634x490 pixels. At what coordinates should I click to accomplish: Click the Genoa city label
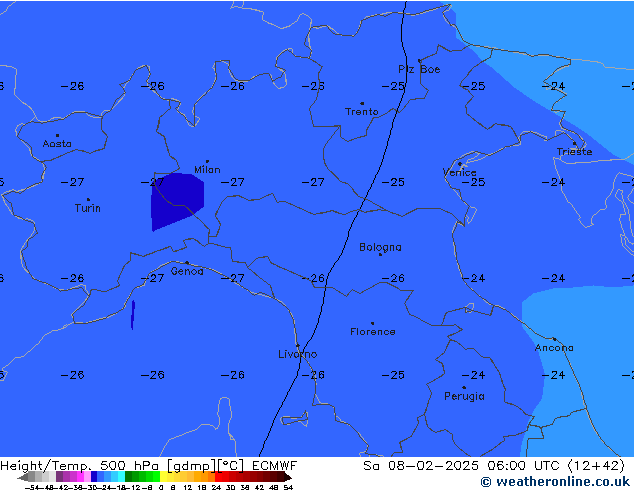tap(187, 271)
